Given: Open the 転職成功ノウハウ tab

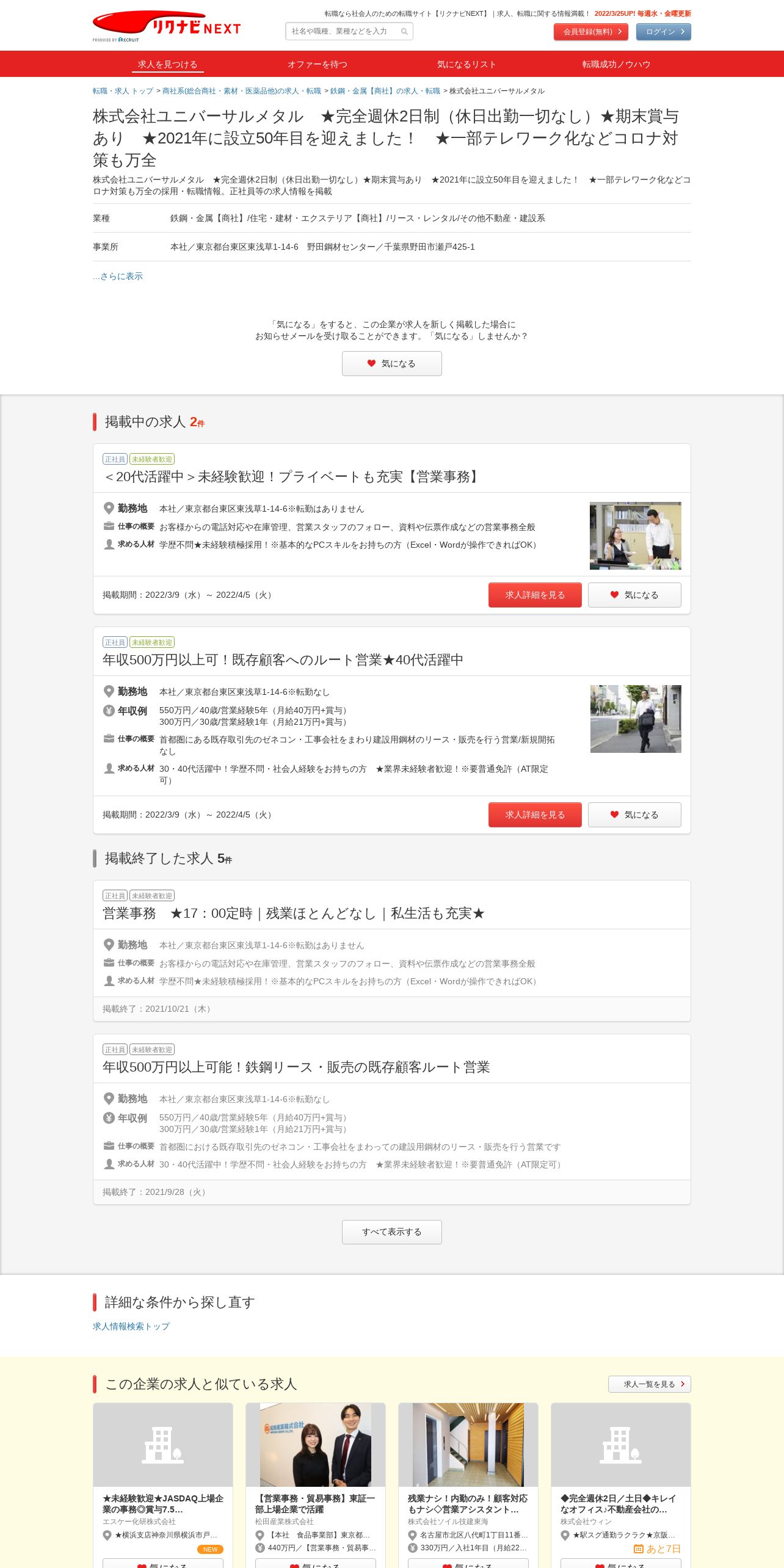Looking at the screenshot, I should [x=616, y=64].
